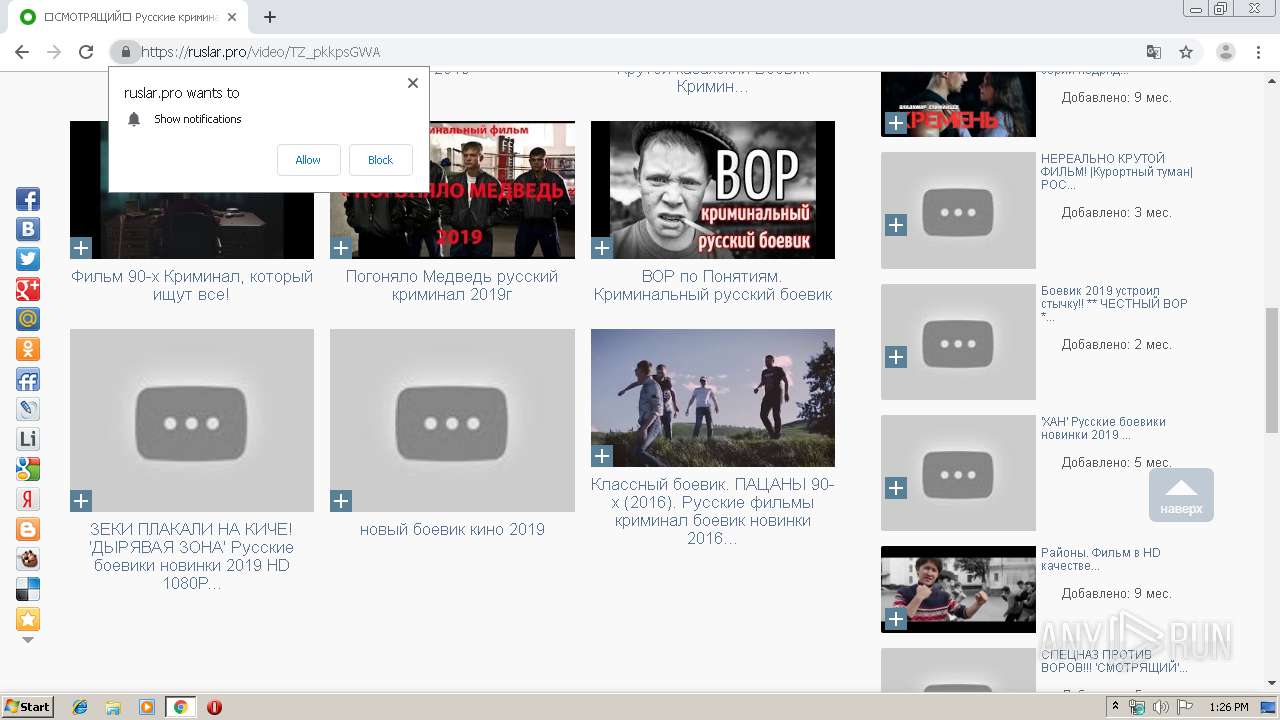The image size is (1280, 720).
Task: Add 'ЗЕКИ ПЛАКАЛИ' video plus icon
Action: coord(81,500)
